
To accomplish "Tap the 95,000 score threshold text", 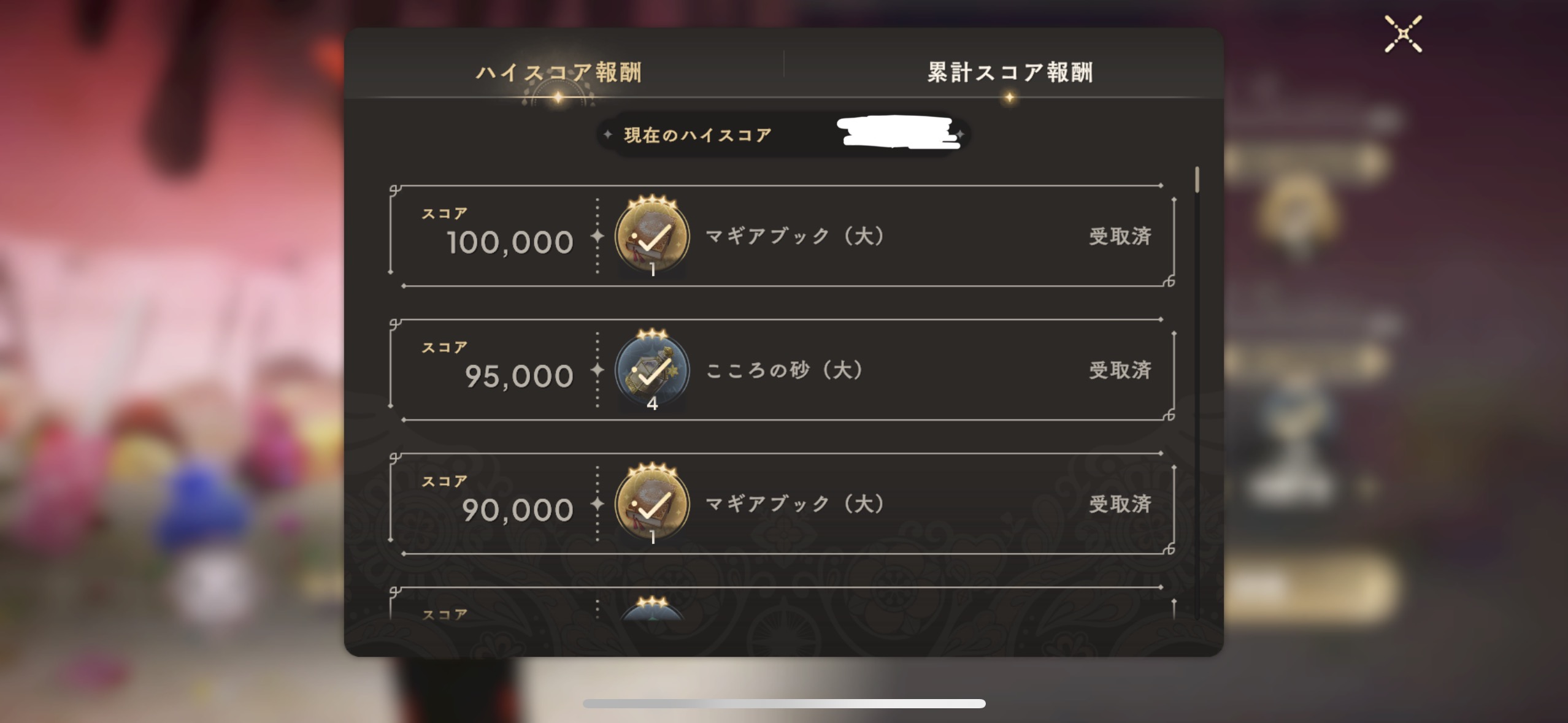I will pos(519,376).
